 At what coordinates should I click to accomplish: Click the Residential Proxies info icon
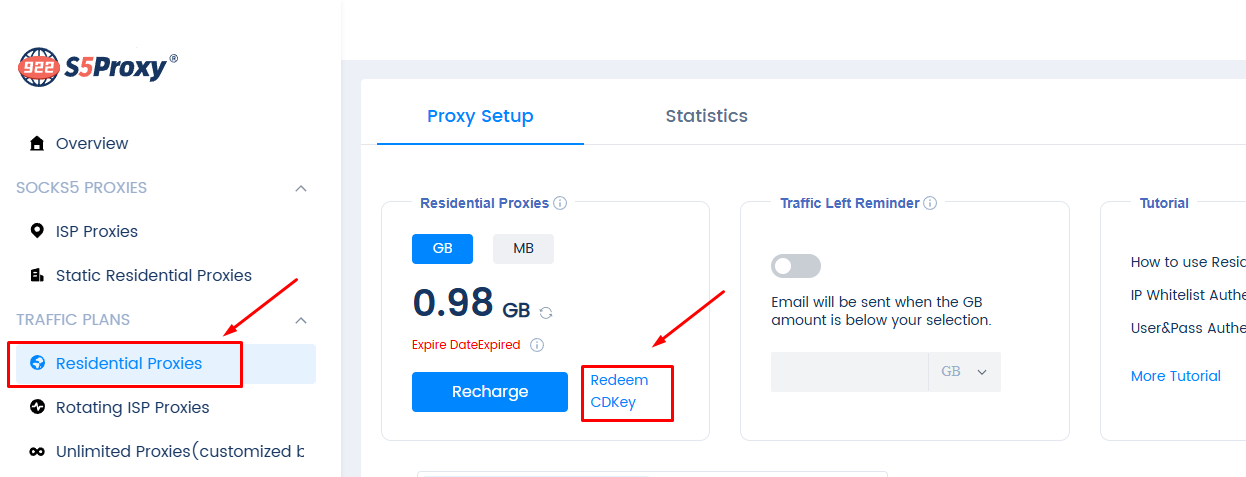pos(560,203)
